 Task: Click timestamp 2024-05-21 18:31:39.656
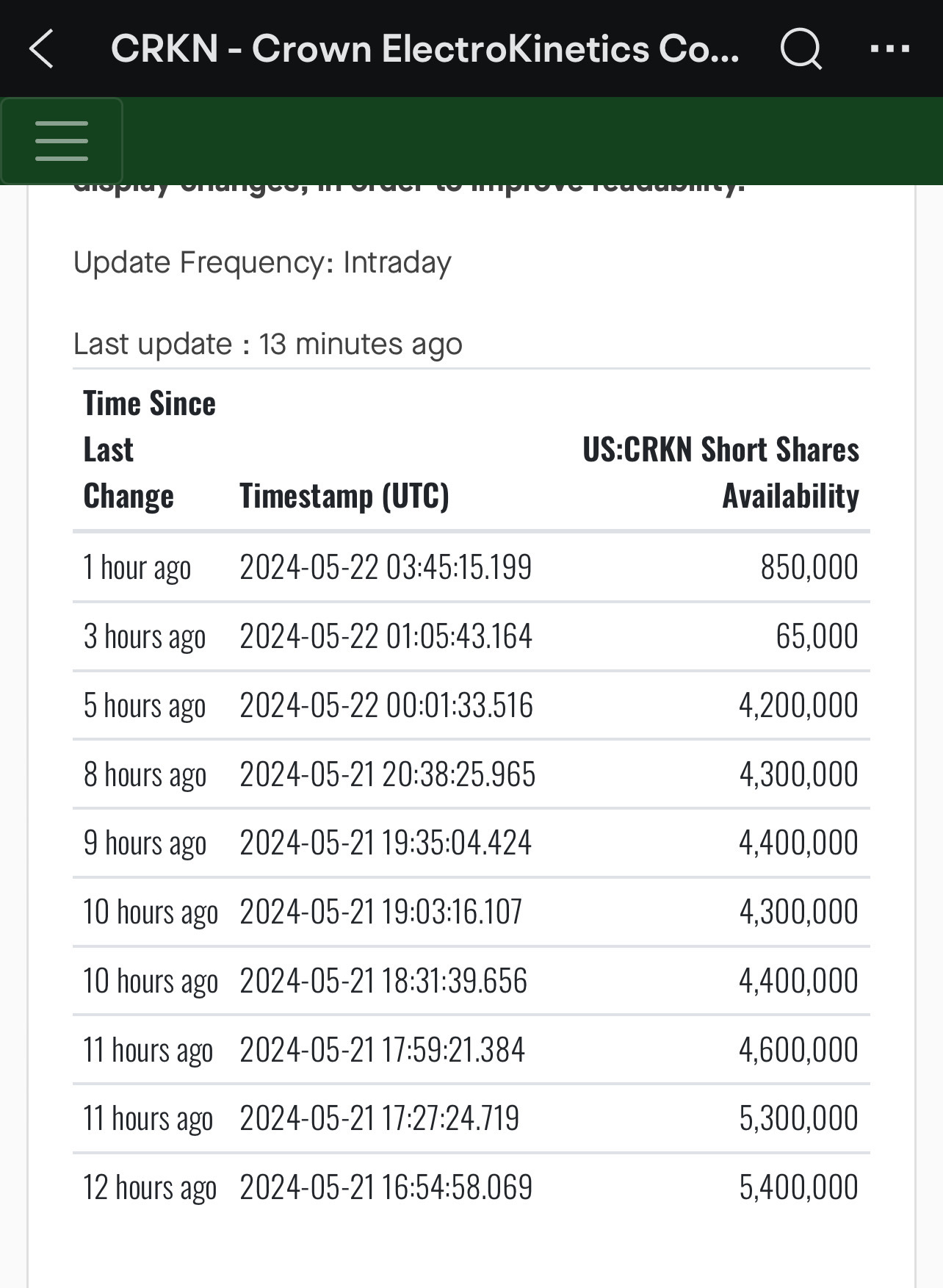tap(383, 981)
